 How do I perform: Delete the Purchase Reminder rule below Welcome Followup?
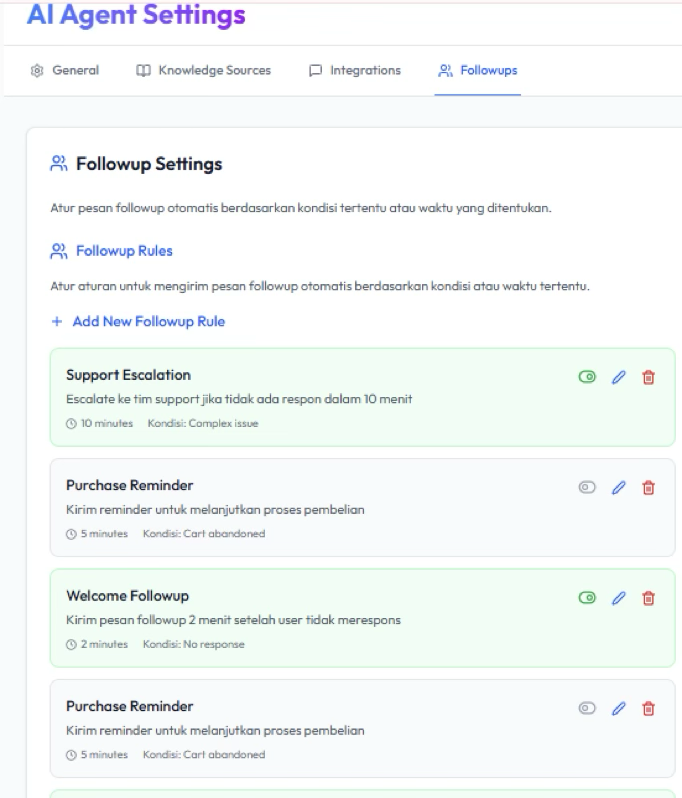tap(648, 708)
